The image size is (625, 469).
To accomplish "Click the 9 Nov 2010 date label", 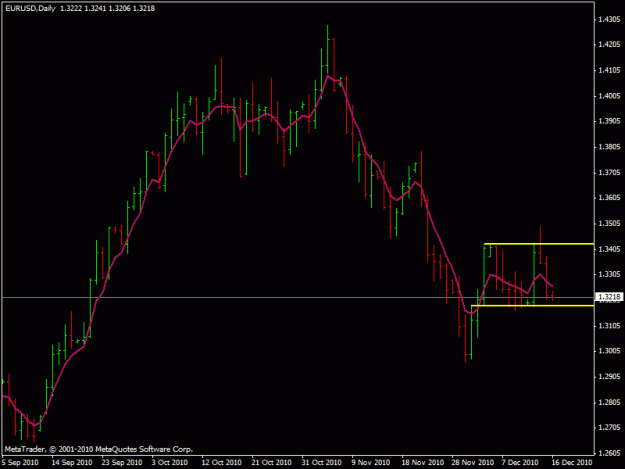I will pyautogui.click(x=371, y=463).
